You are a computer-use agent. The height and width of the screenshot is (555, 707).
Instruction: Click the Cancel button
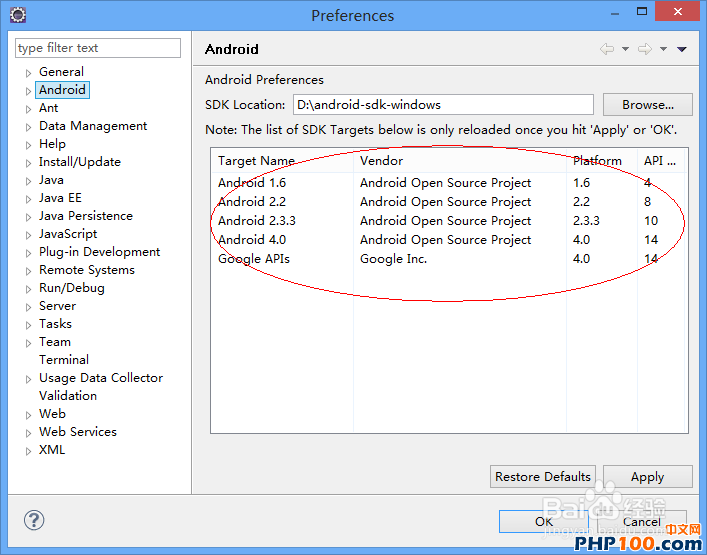(x=642, y=522)
